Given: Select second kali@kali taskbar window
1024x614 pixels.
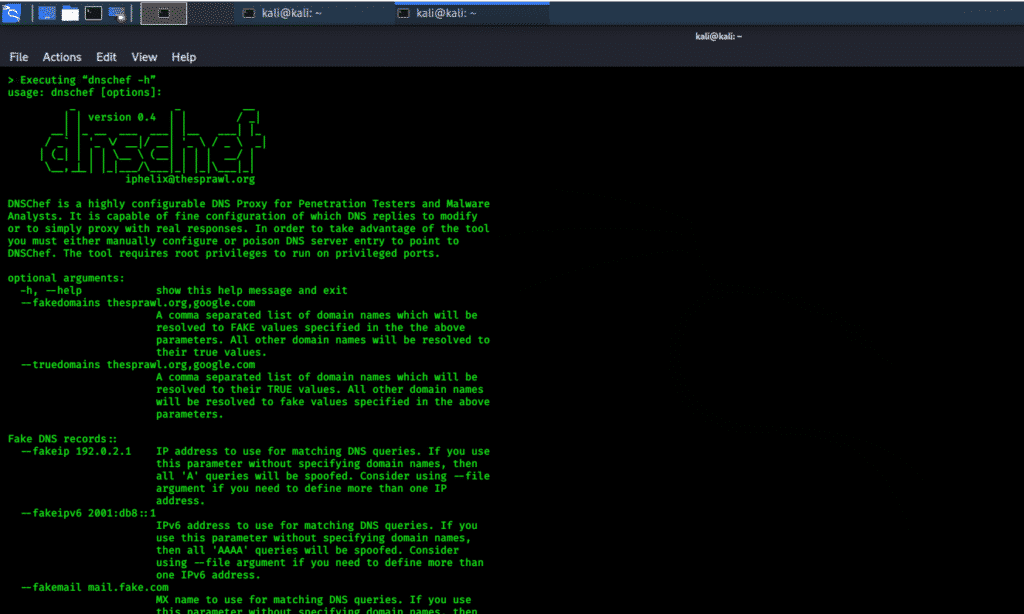Looking at the screenshot, I should tap(472, 13).
